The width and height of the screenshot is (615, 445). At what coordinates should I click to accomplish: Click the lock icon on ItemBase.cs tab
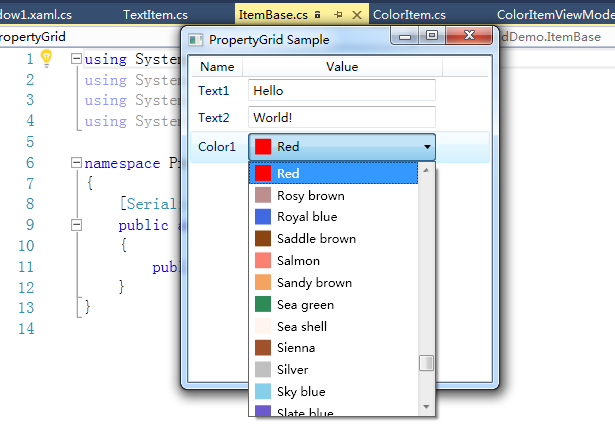(x=317, y=15)
